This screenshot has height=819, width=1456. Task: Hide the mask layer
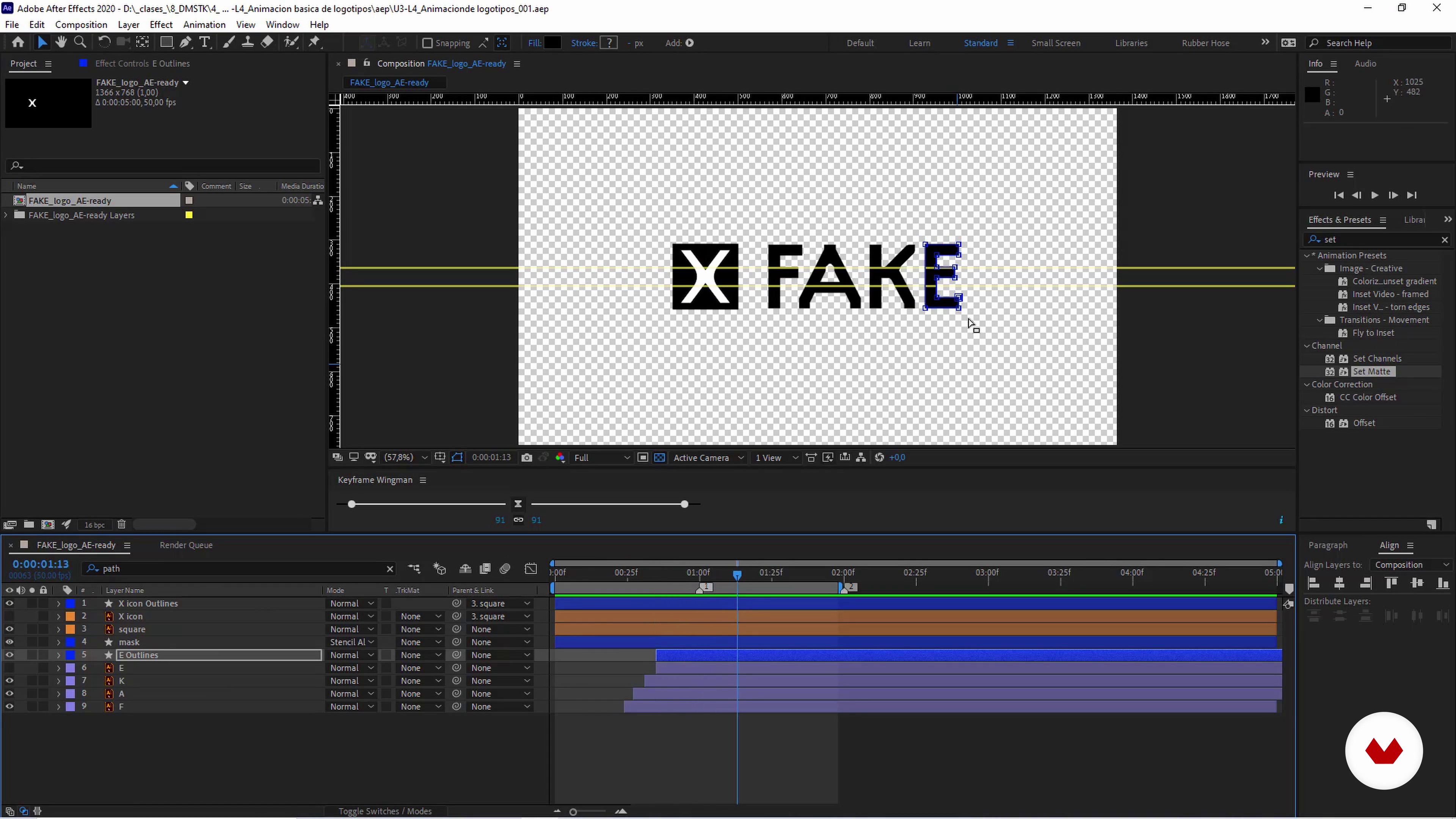tap(9, 642)
